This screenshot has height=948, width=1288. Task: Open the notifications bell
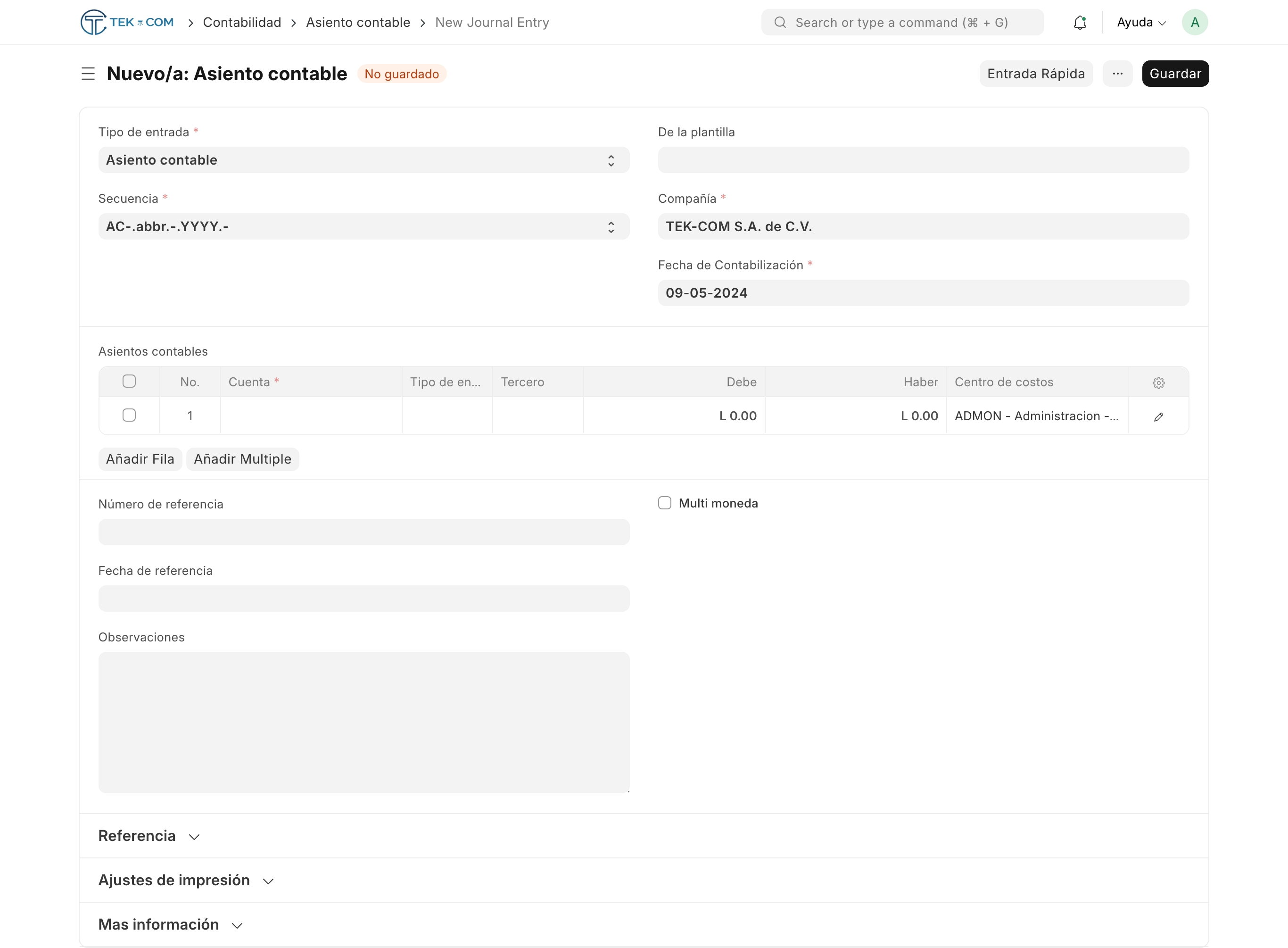click(x=1080, y=22)
